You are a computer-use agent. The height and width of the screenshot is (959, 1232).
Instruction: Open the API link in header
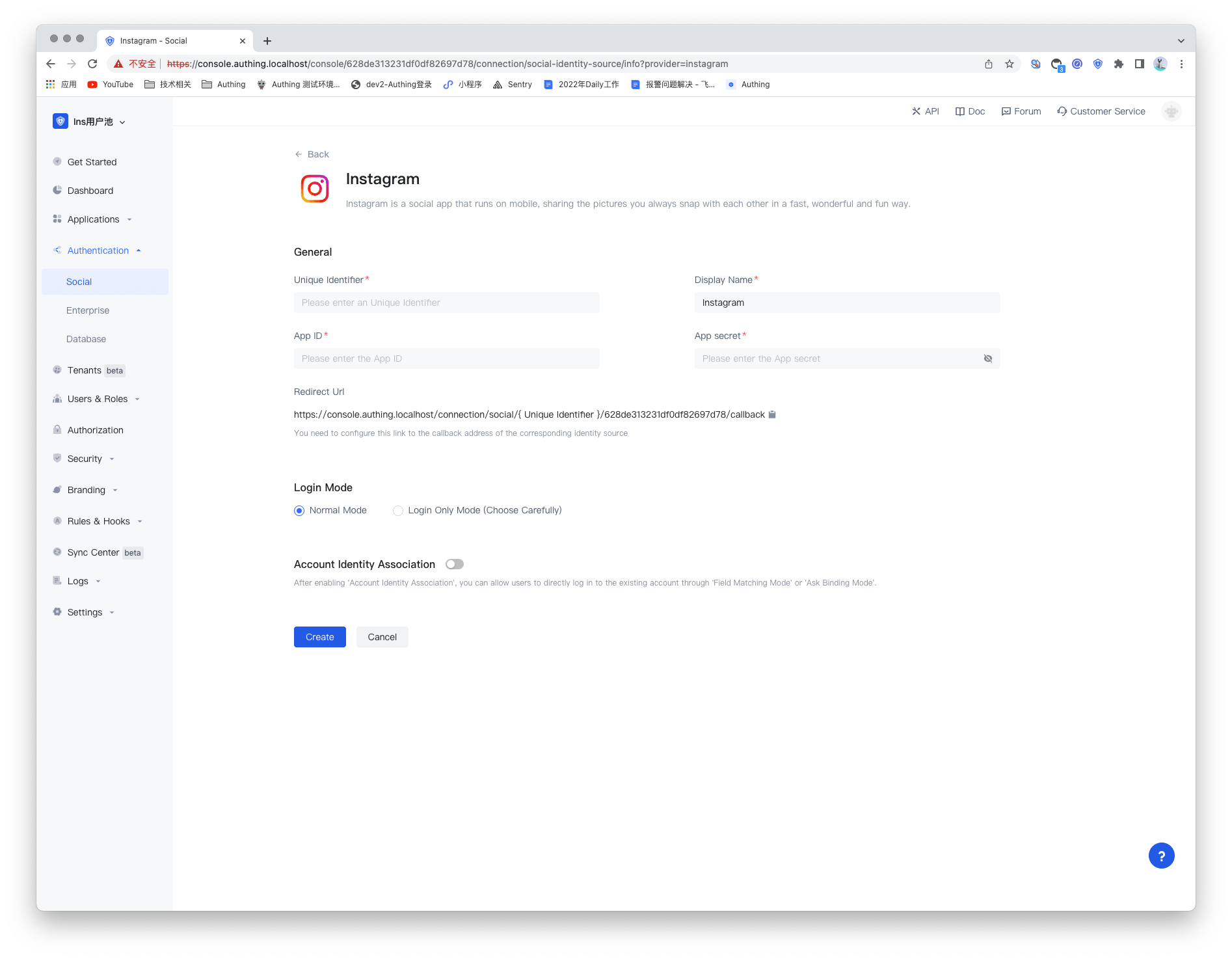pos(925,111)
